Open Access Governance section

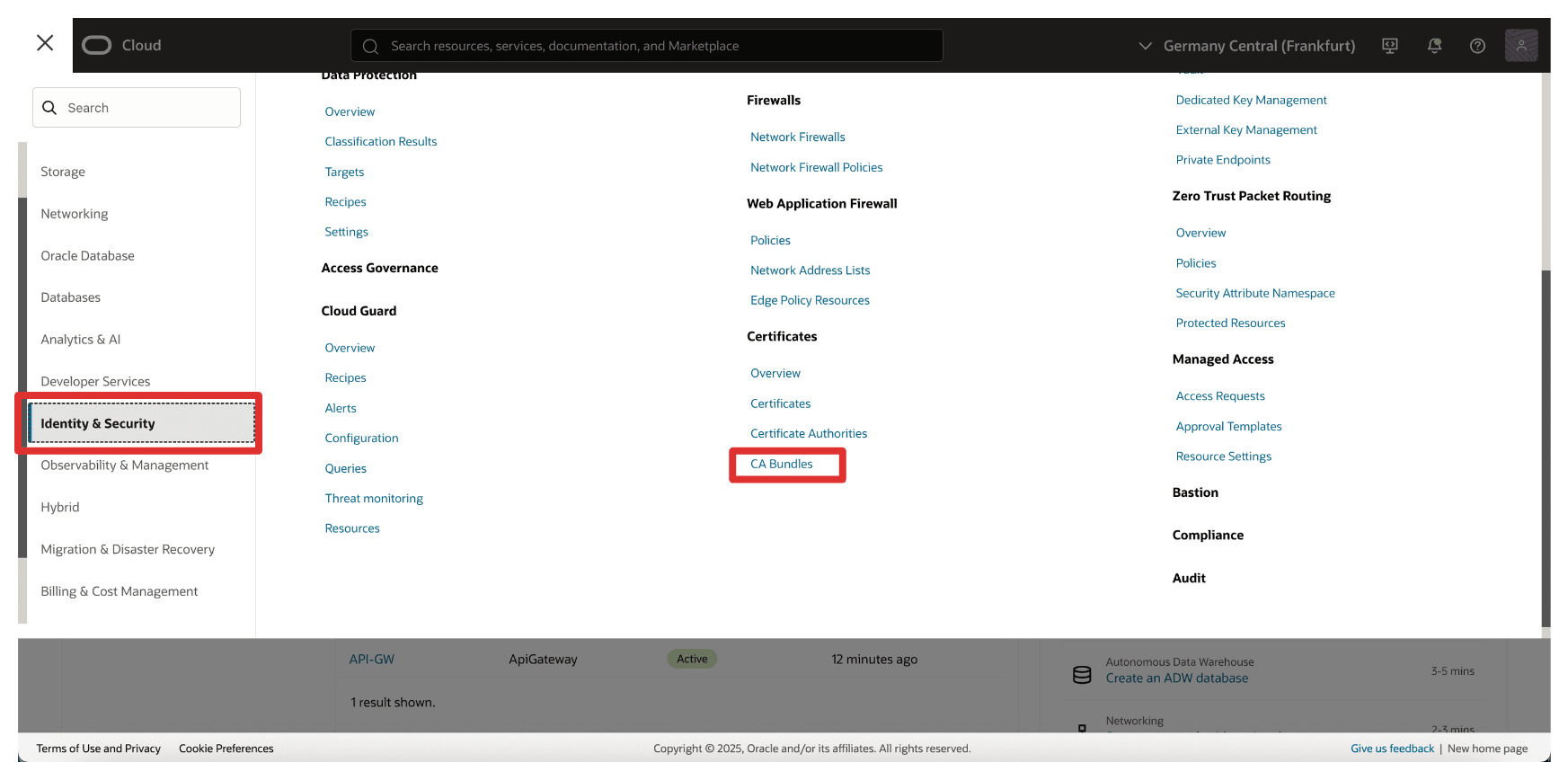380,268
